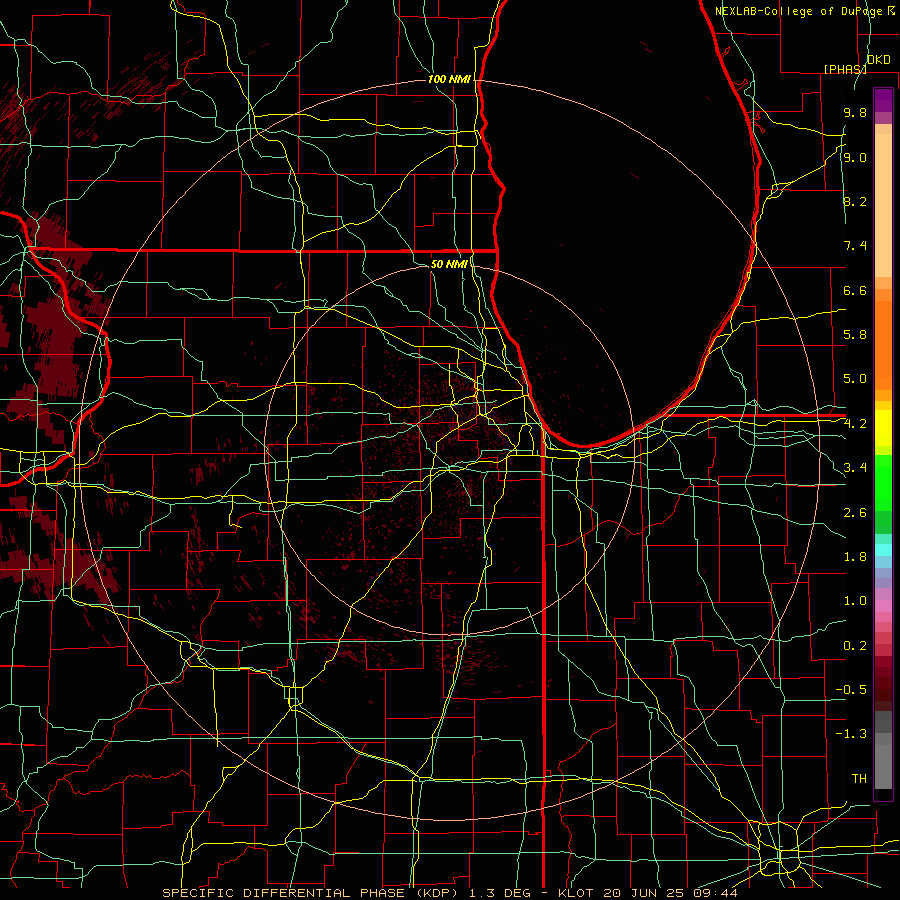Click the pink band near 1.0

(x=883, y=606)
